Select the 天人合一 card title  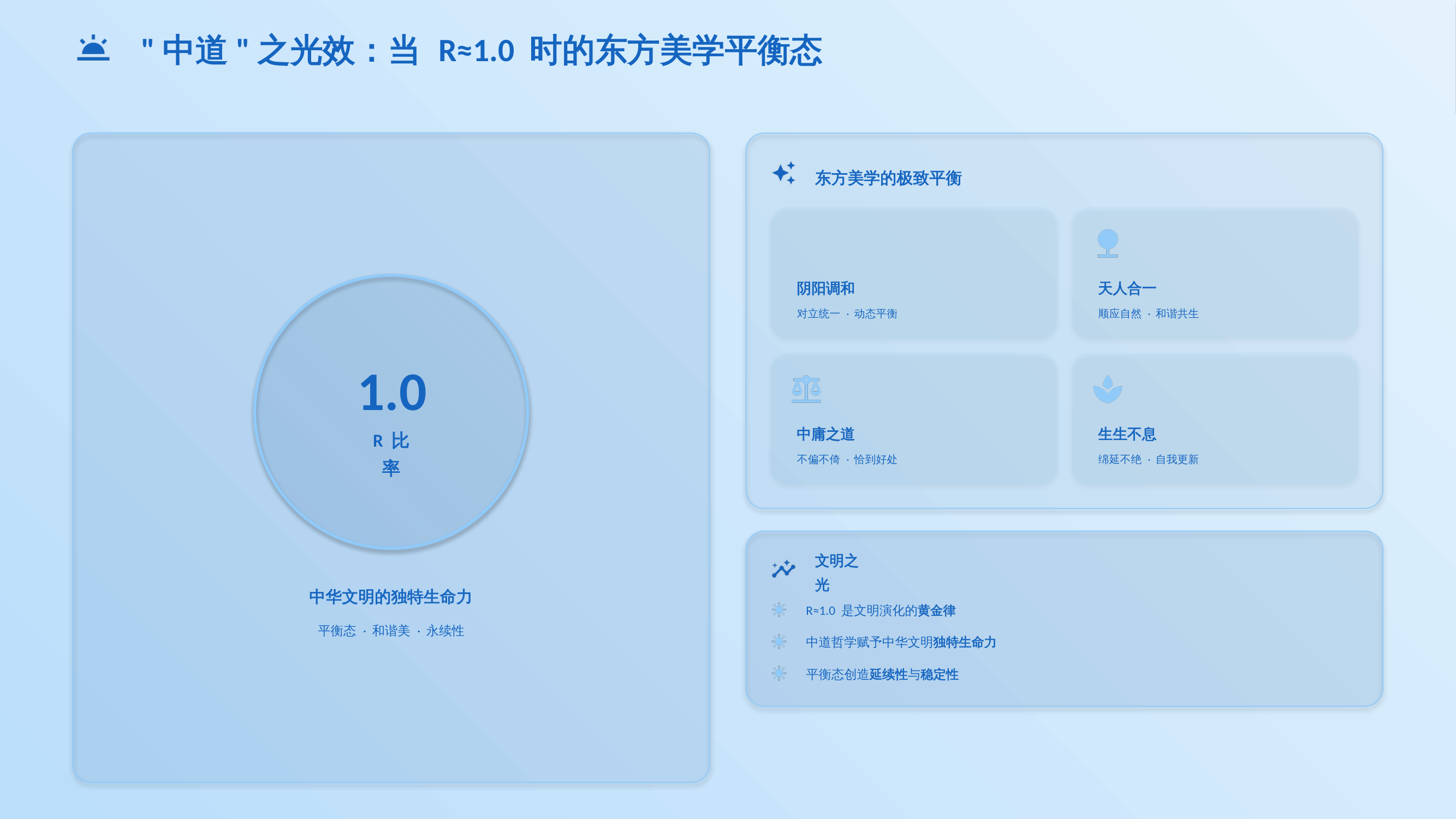click(1126, 289)
